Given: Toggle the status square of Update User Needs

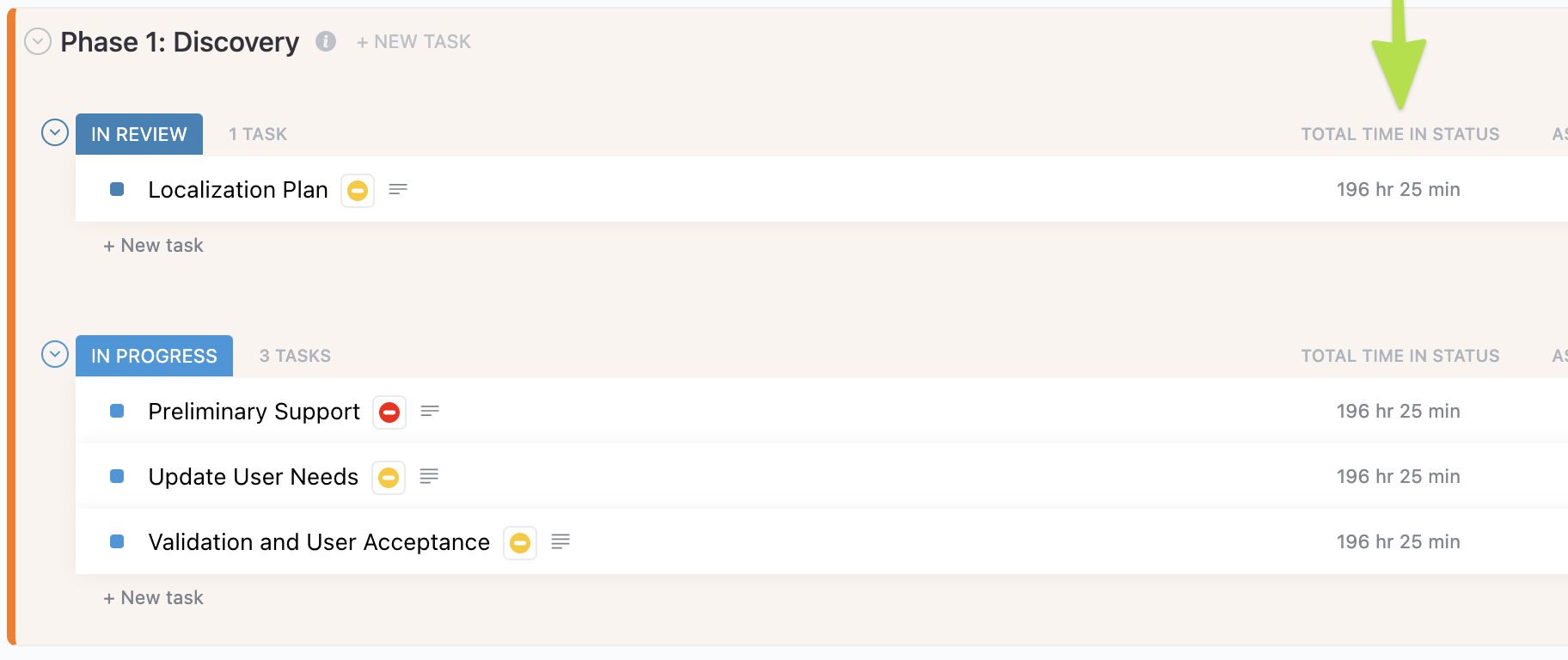Looking at the screenshot, I should pyautogui.click(x=117, y=476).
